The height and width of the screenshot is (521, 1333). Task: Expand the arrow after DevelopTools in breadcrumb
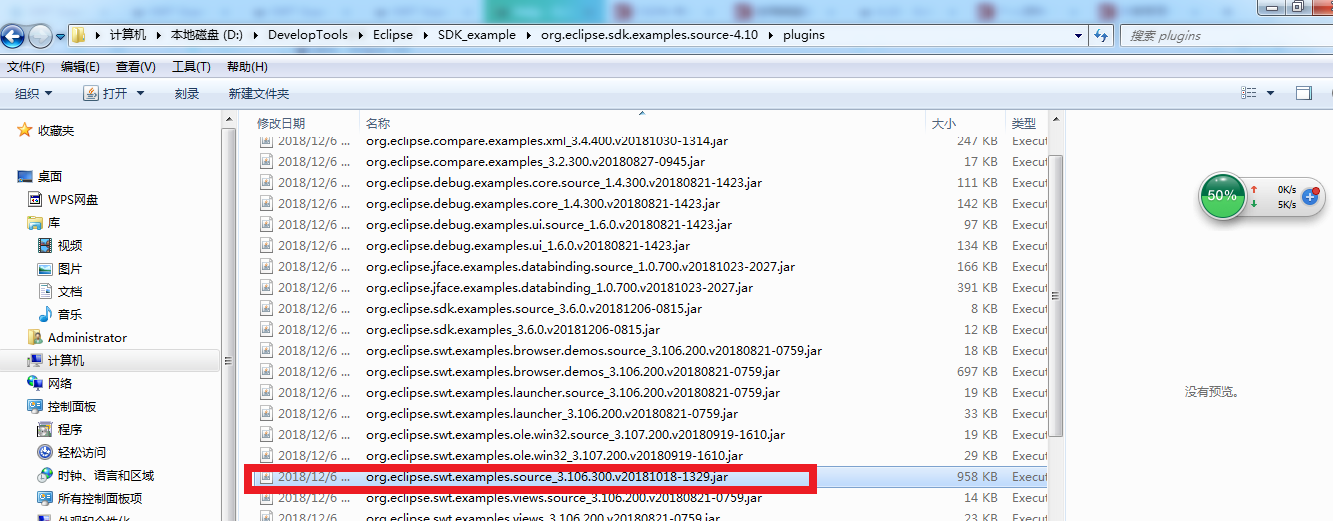pyautogui.click(x=360, y=35)
